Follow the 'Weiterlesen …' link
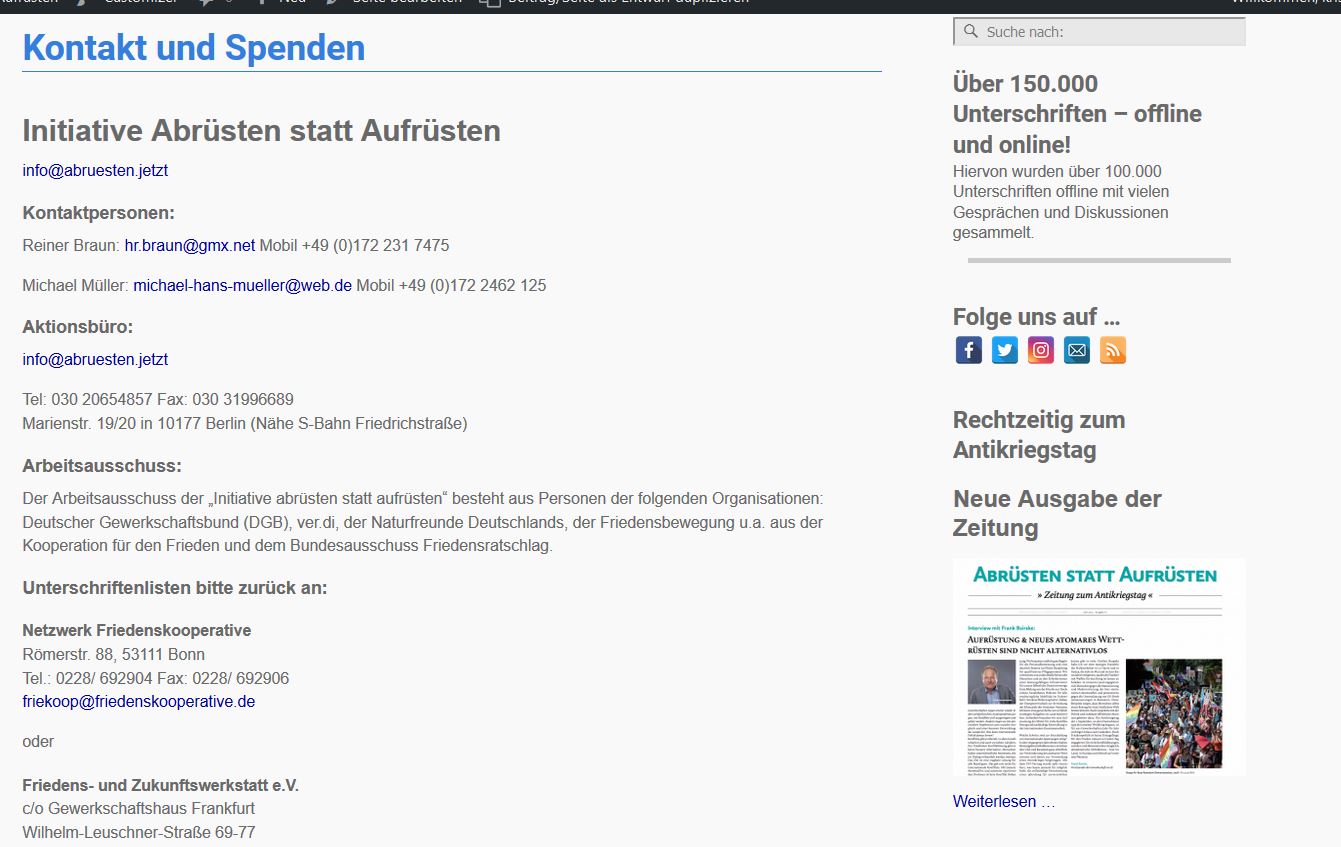Screen dimensions: 1341x847 1003,801
